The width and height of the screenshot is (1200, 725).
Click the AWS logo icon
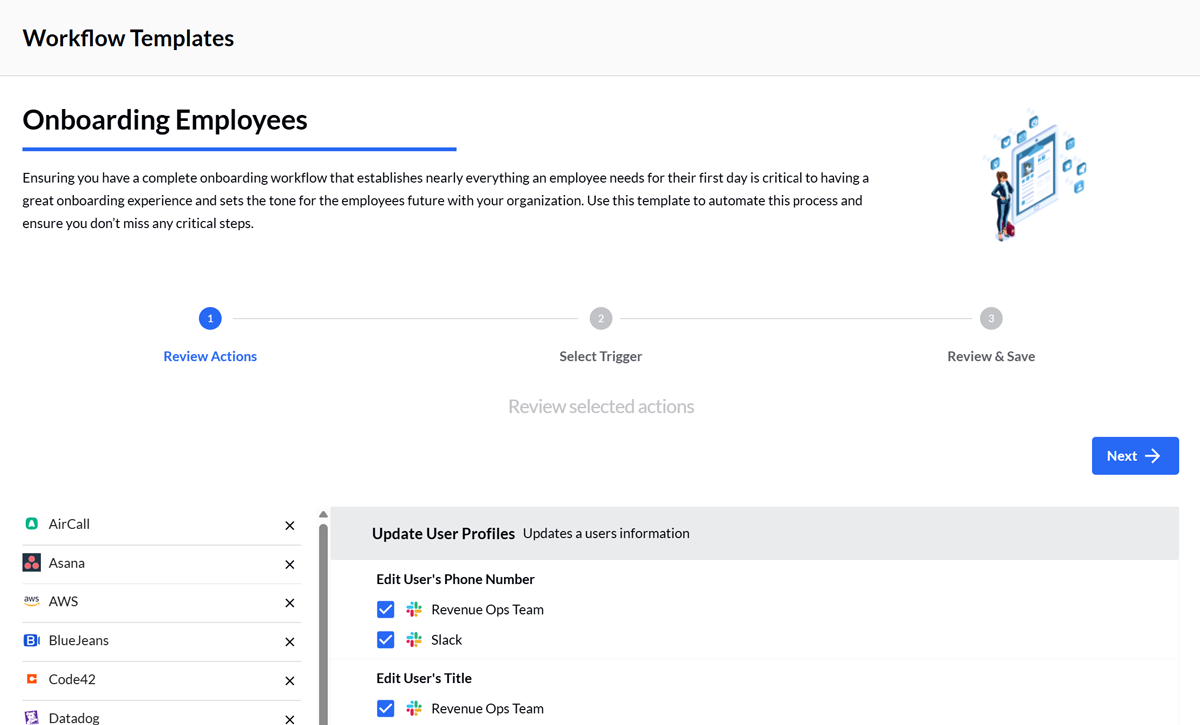(x=31, y=601)
